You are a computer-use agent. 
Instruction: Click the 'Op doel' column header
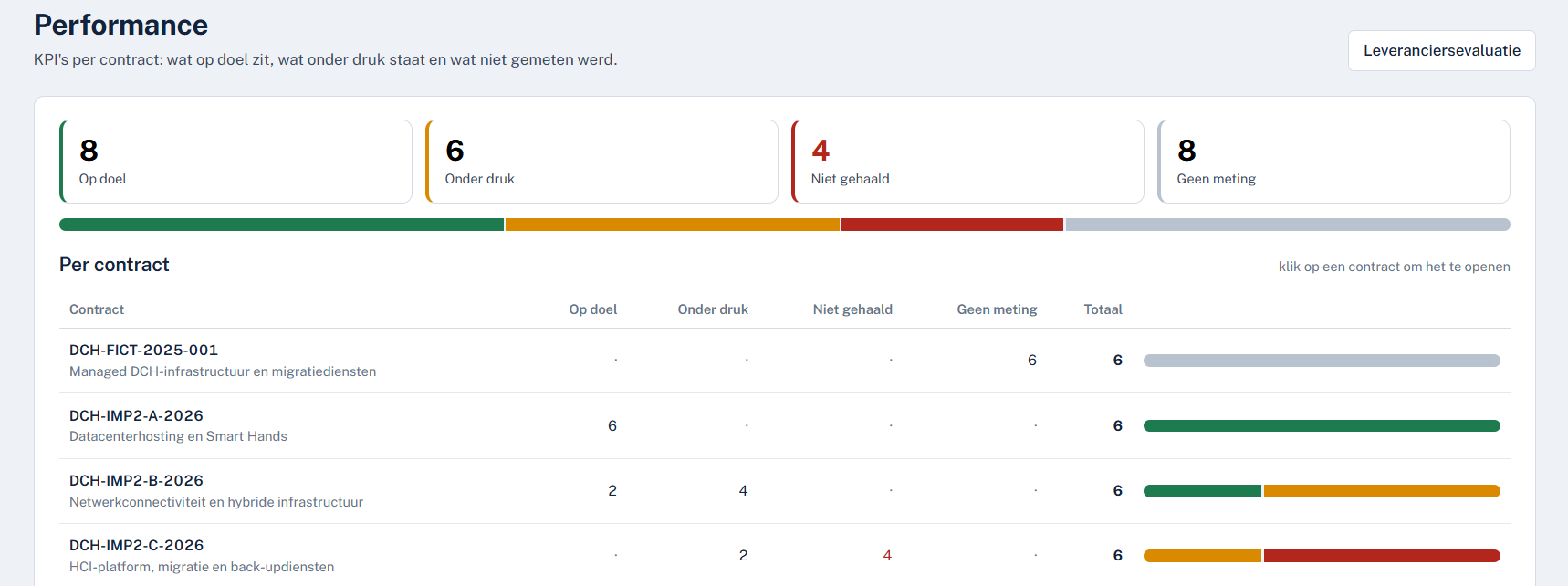(593, 309)
